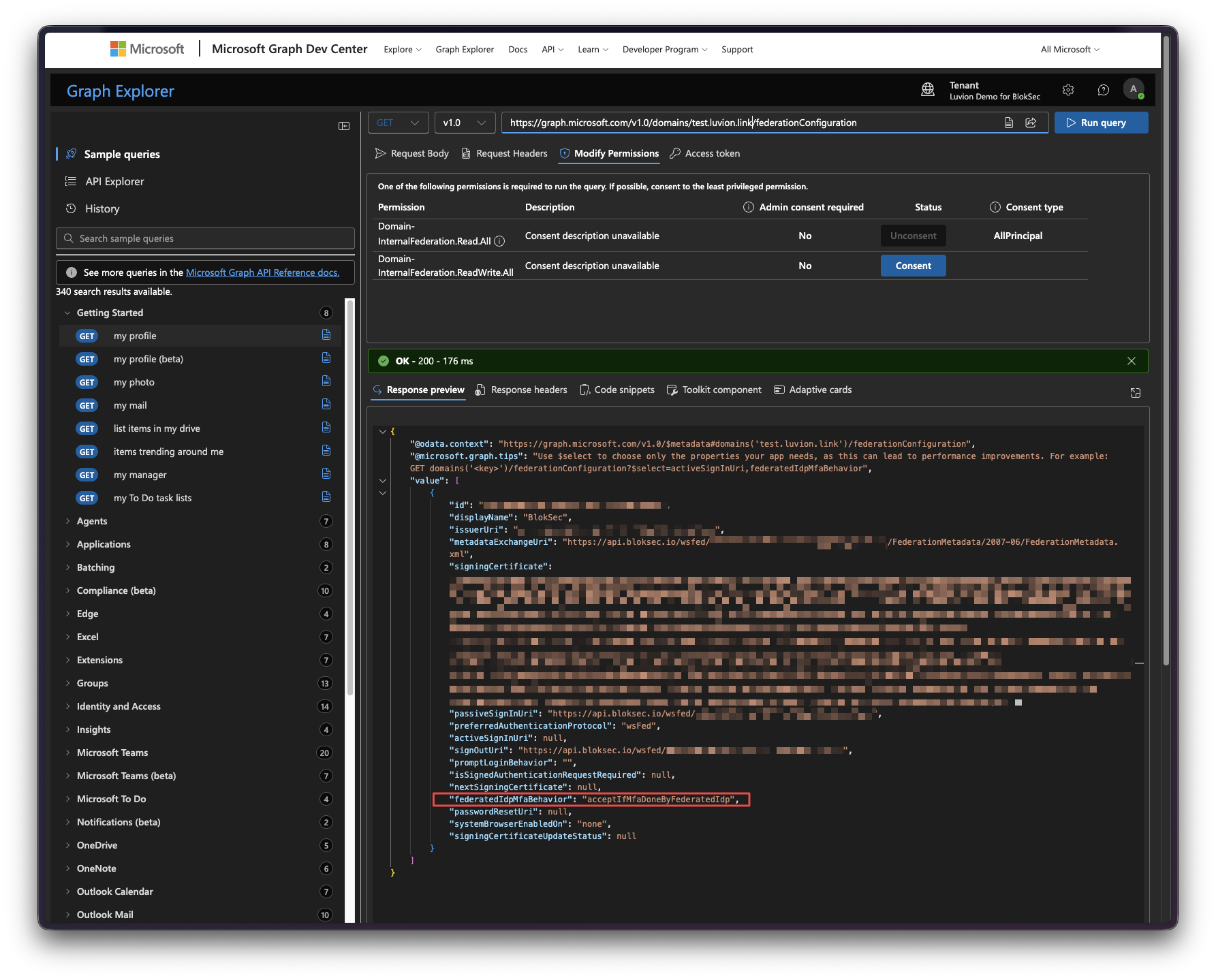Collapse the JSON value array chevron
This screenshot has width=1216, height=980.
(x=383, y=480)
